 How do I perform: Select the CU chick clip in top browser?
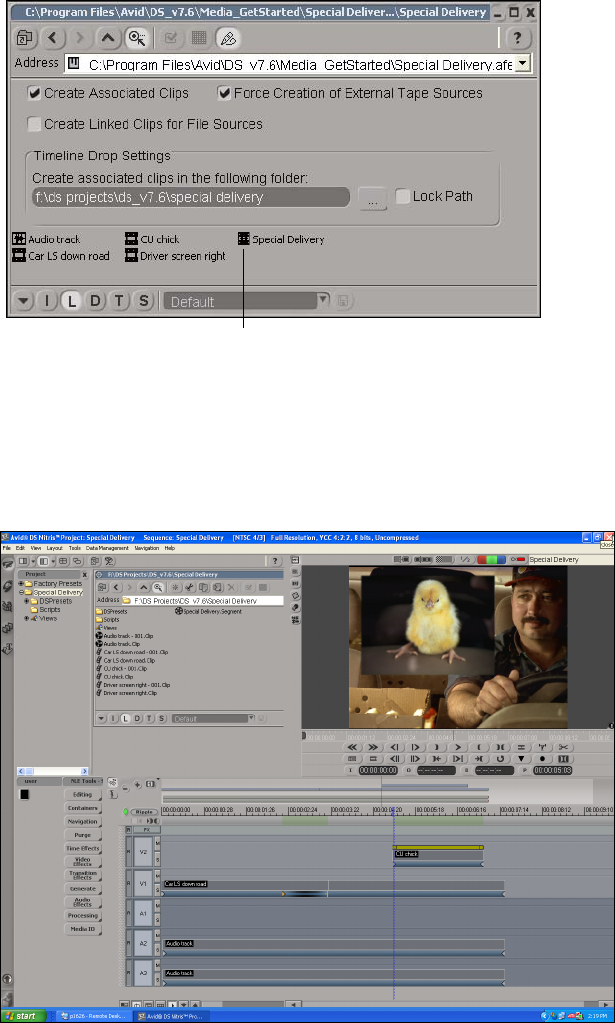click(153, 239)
